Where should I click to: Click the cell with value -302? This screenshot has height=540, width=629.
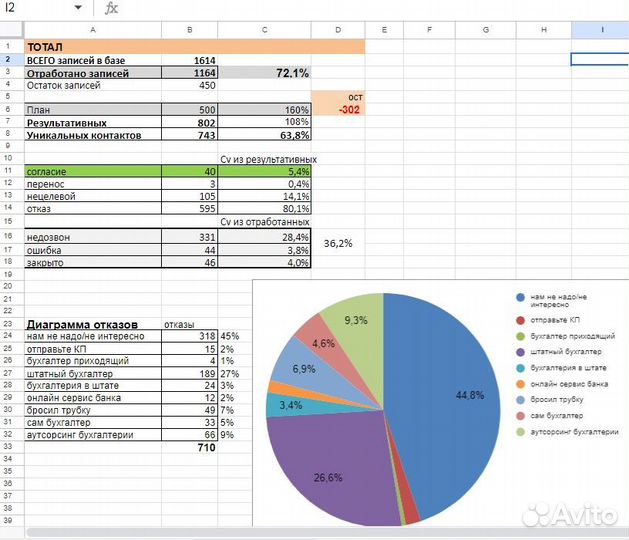[x=337, y=109]
